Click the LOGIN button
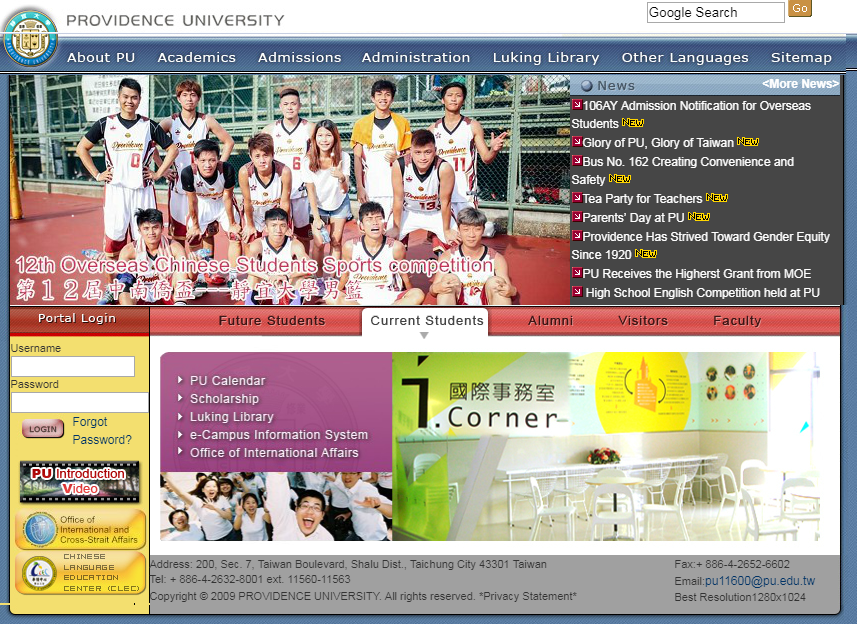This screenshot has width=857, height=624. (x=43, y=429)
